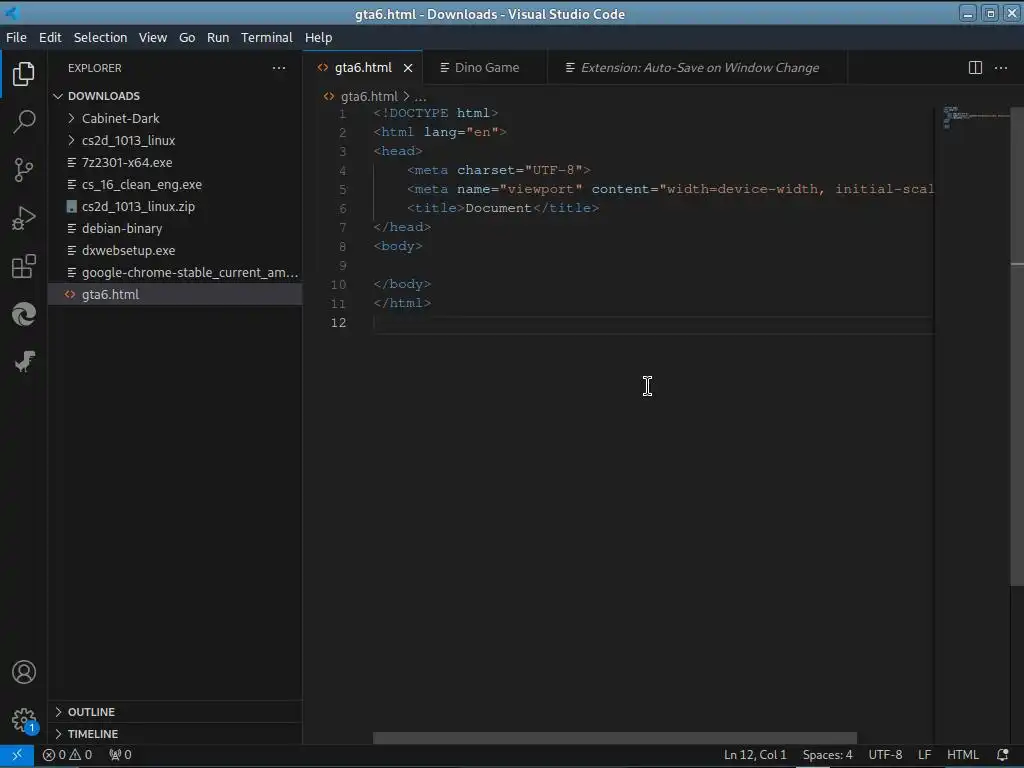This screenshot has width=1024, height=768.
Task: Select cs2d_1013_linux.zip file
Action: point(175,206)
